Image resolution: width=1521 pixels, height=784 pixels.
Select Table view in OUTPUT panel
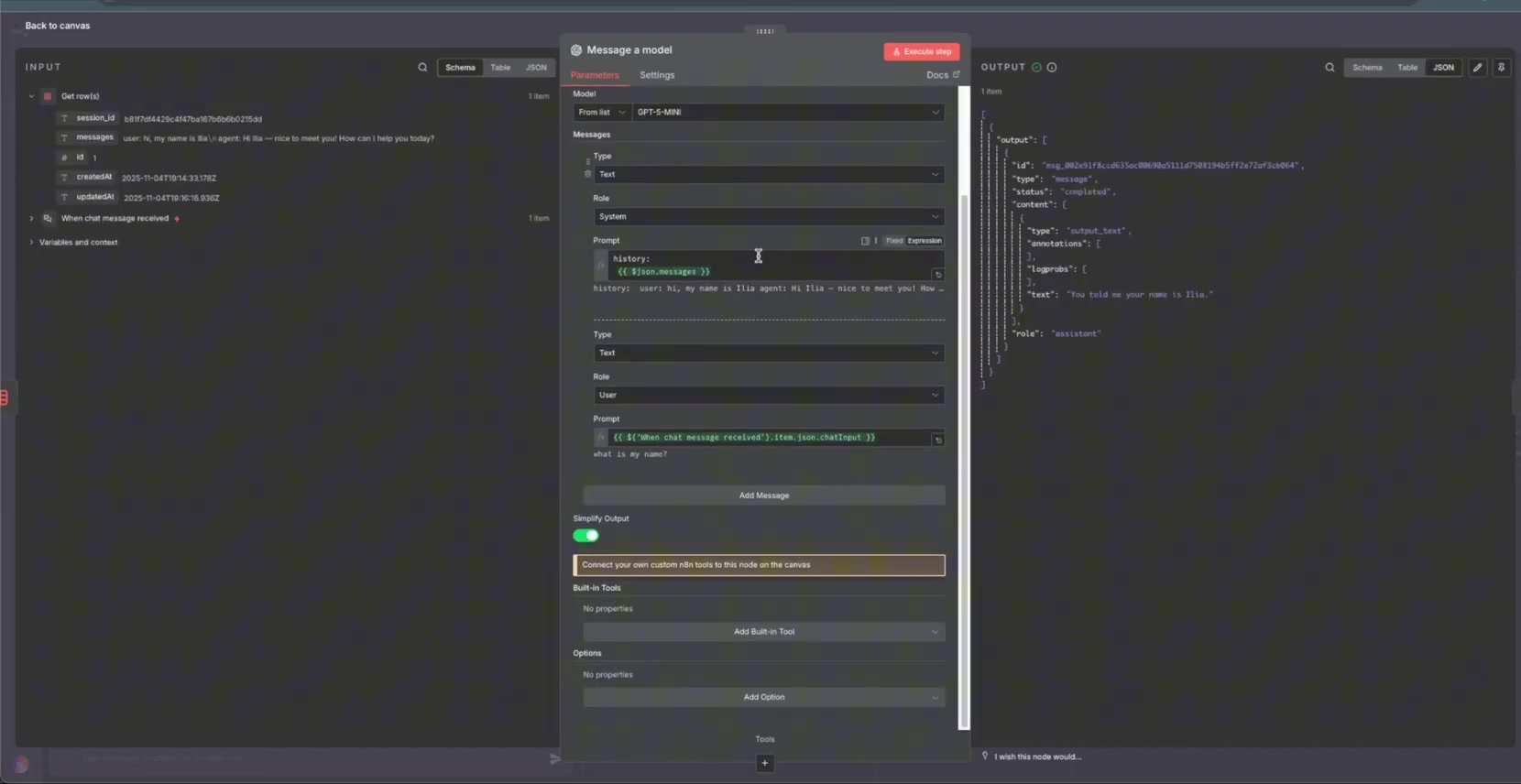tap(1407, 68)
